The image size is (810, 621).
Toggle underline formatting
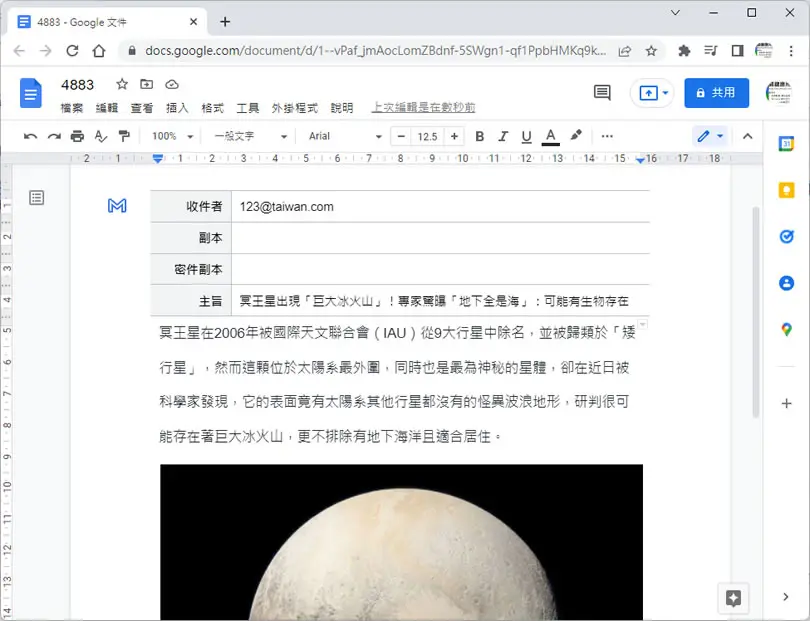(x=526, y=136)
